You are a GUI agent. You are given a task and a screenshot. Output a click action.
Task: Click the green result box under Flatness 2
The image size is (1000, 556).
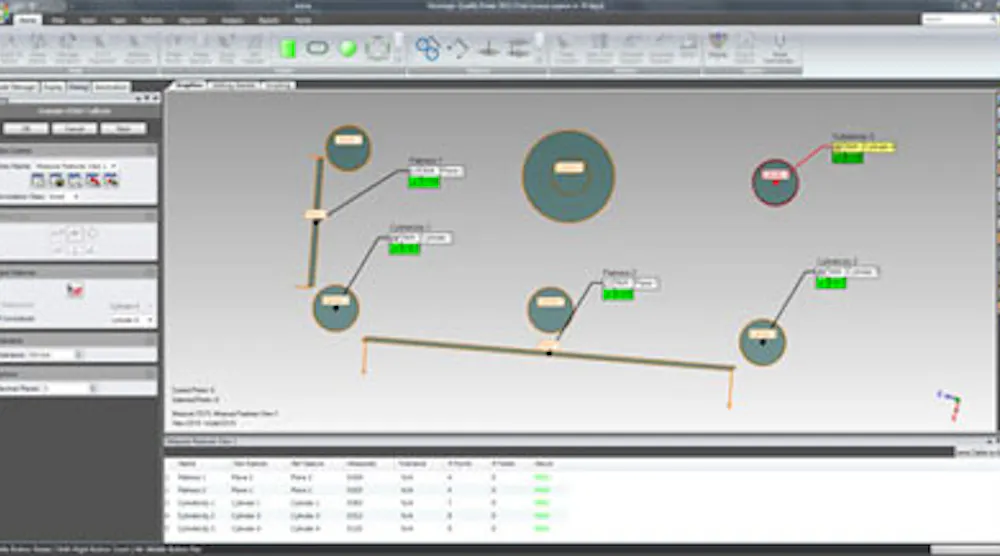pos(618,294)
